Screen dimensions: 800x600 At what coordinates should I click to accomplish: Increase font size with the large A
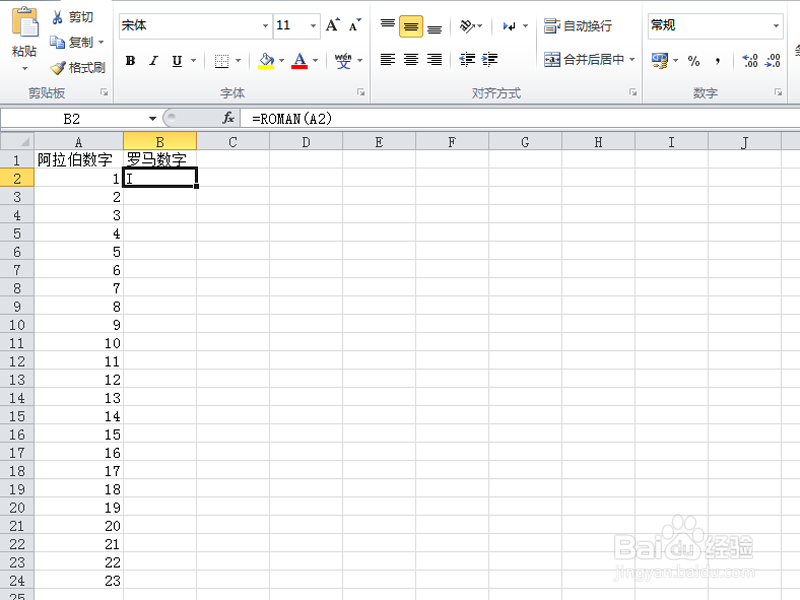coord(333,25)
